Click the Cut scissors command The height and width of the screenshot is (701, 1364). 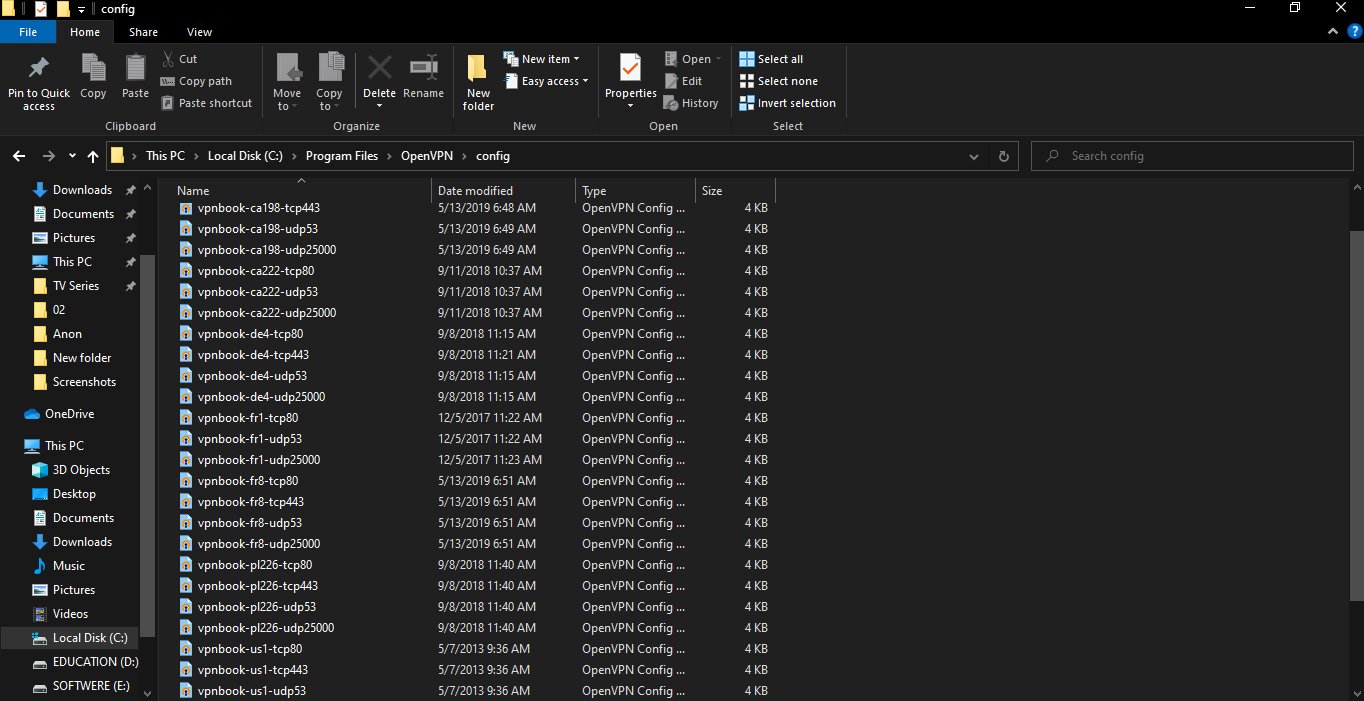(x=180, y=59)
